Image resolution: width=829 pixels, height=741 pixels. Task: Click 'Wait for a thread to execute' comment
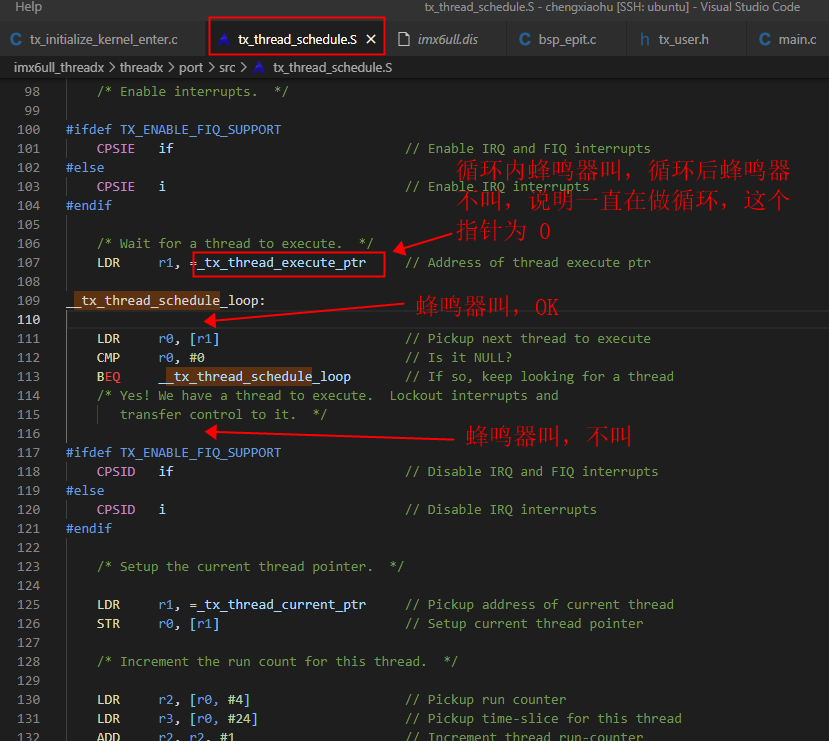(x=235, y=244)
